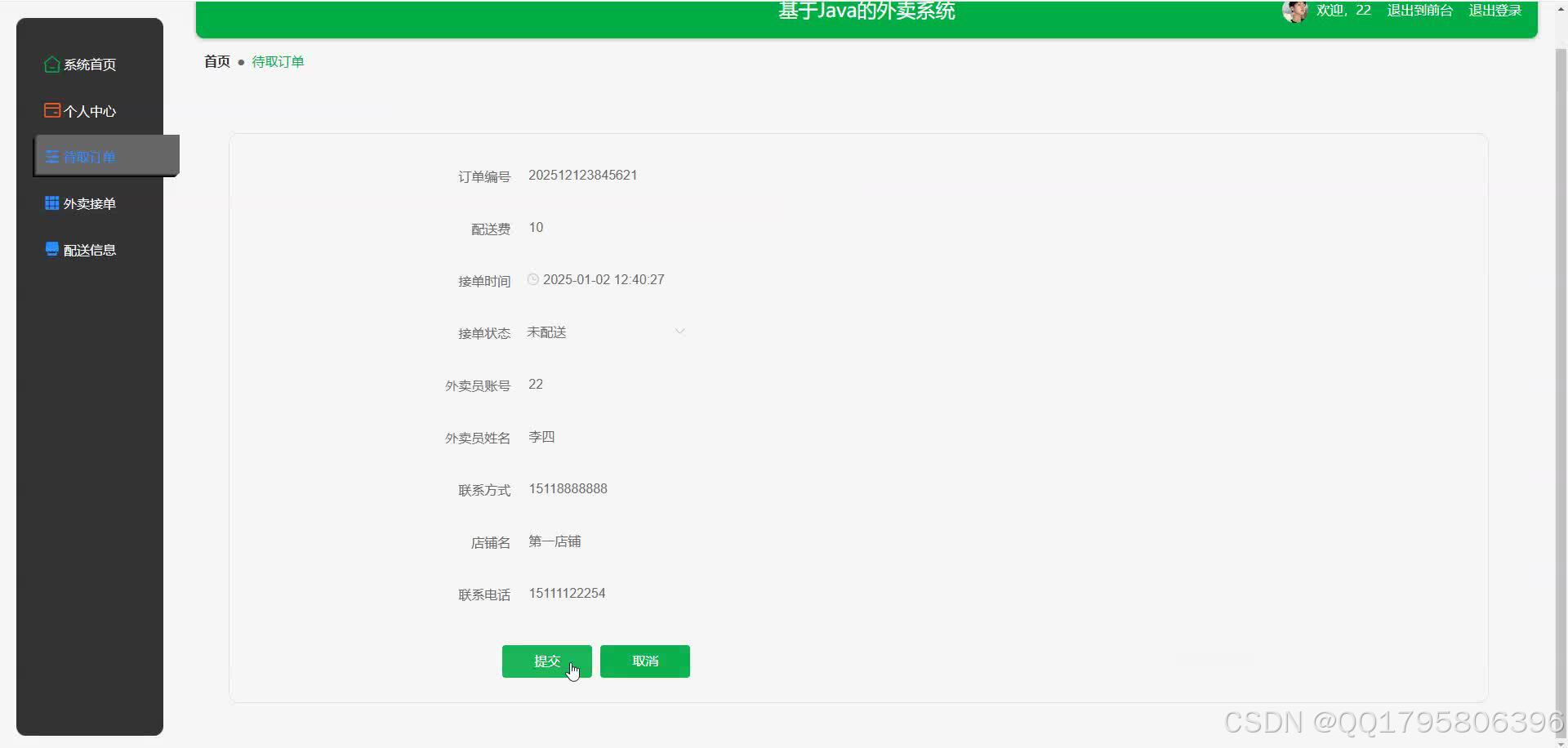This screenshot has width=1568, height=748.
Task: Select the 系统首页 home icon in sidebar
Action: click(x=51, y=64)
